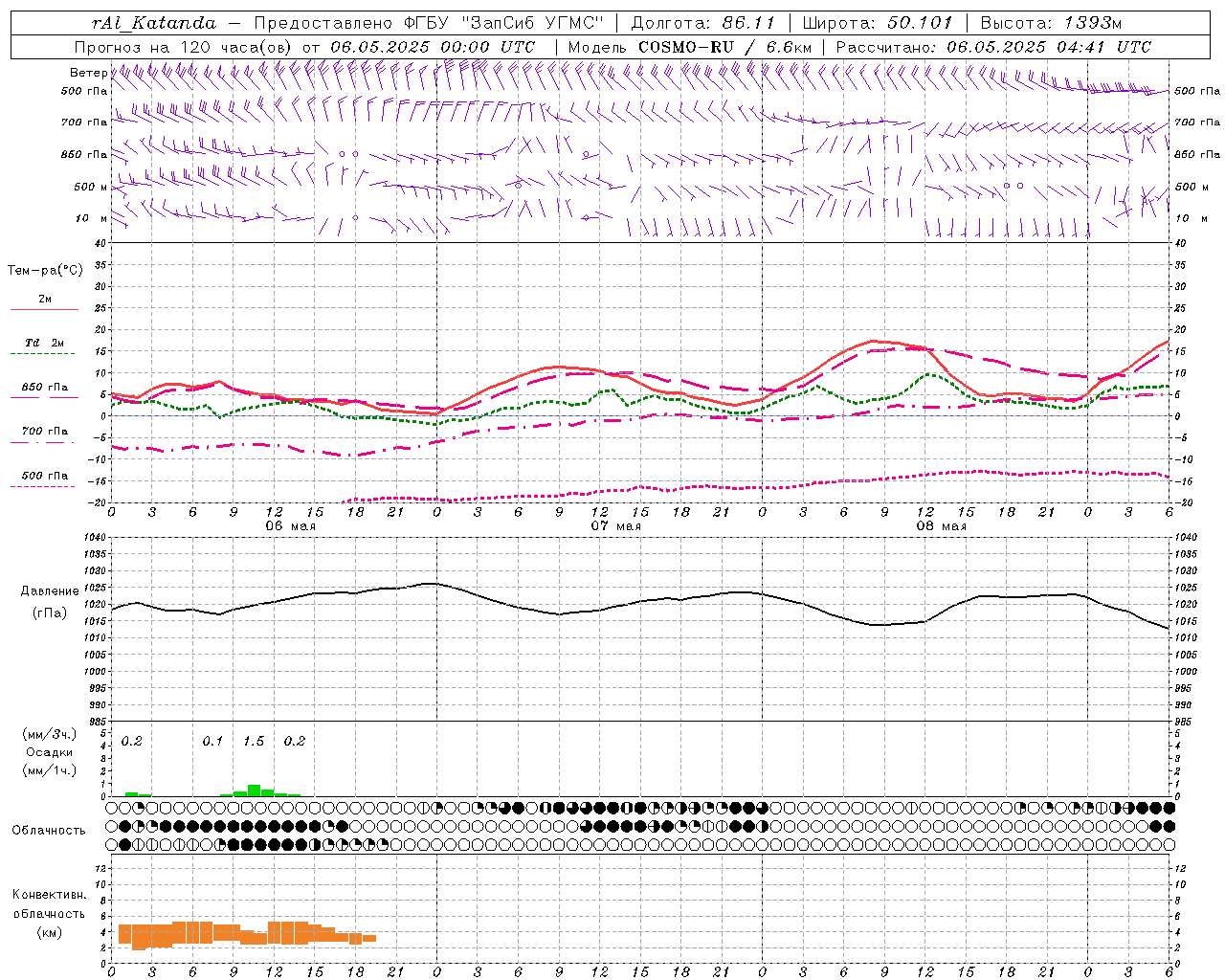The height and width of the screenshot is (980, 1225).
Task: Click the Давление pressure panel label
Action: [x=49, y=591]
